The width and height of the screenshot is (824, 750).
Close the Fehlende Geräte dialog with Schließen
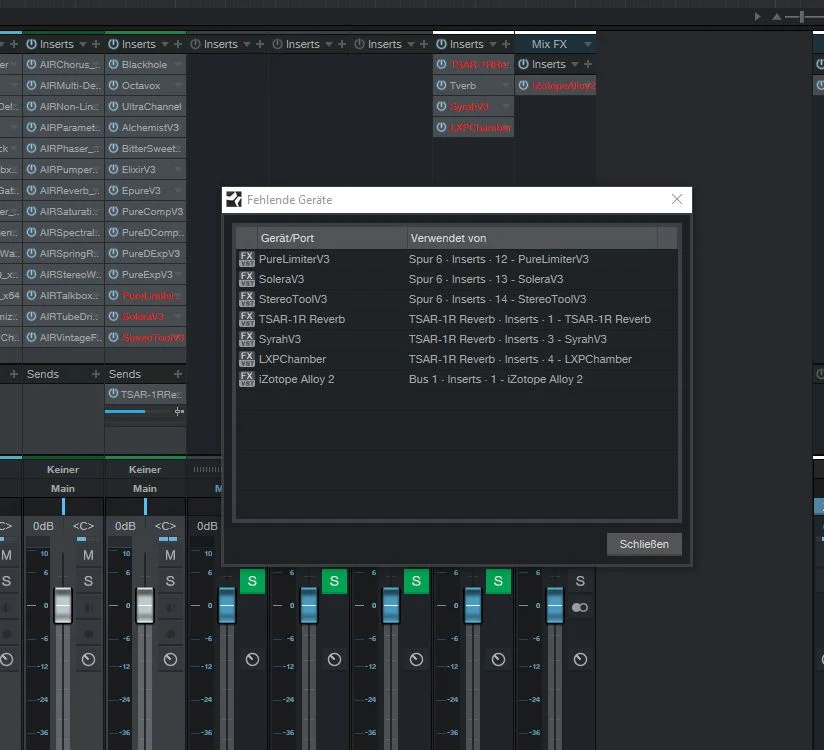[644, 544]
